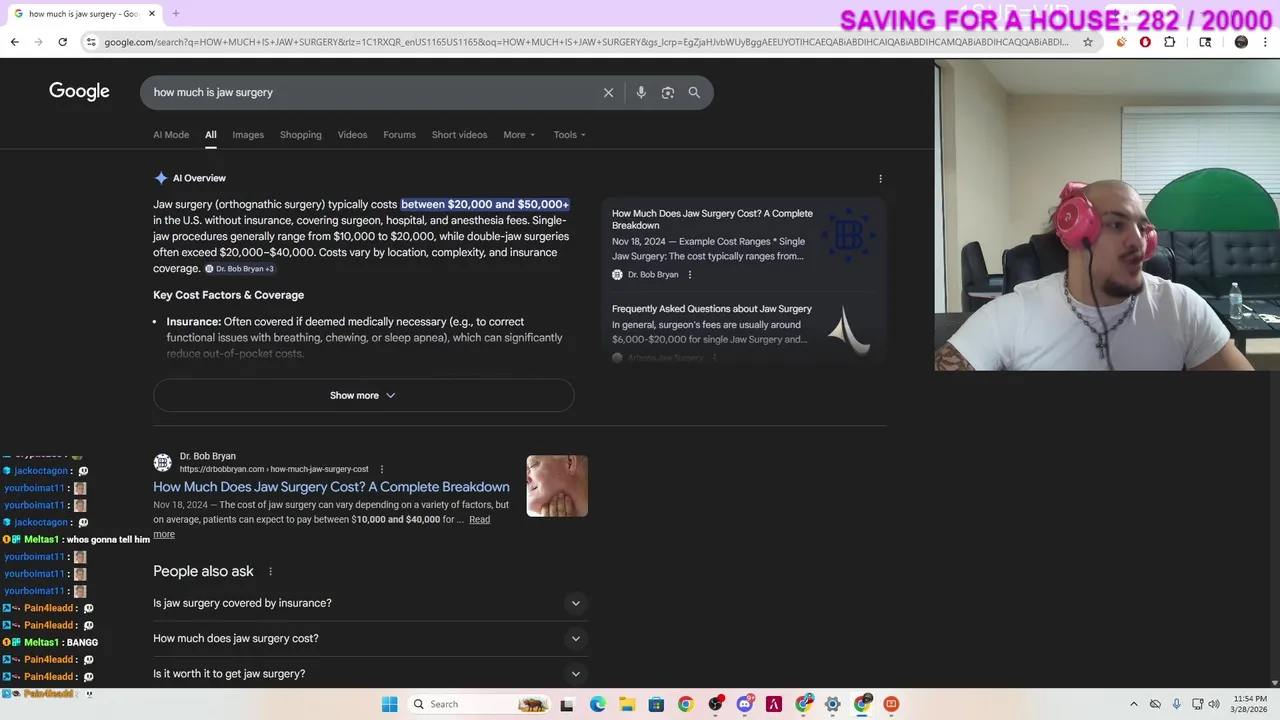Image resolution: width=1280 pixels, height=720 pixels.
Task: Select the All results tab
Action: (x=211, y=135)
